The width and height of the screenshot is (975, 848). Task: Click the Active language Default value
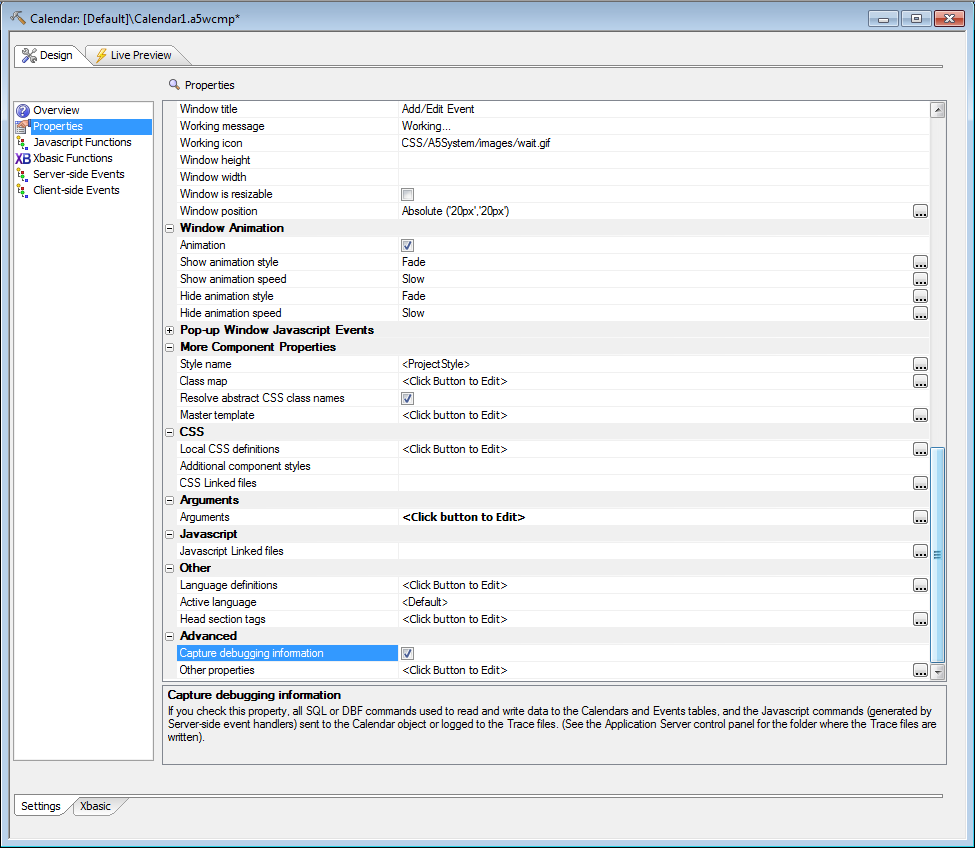pyautogui.click(x=425, y=602)
